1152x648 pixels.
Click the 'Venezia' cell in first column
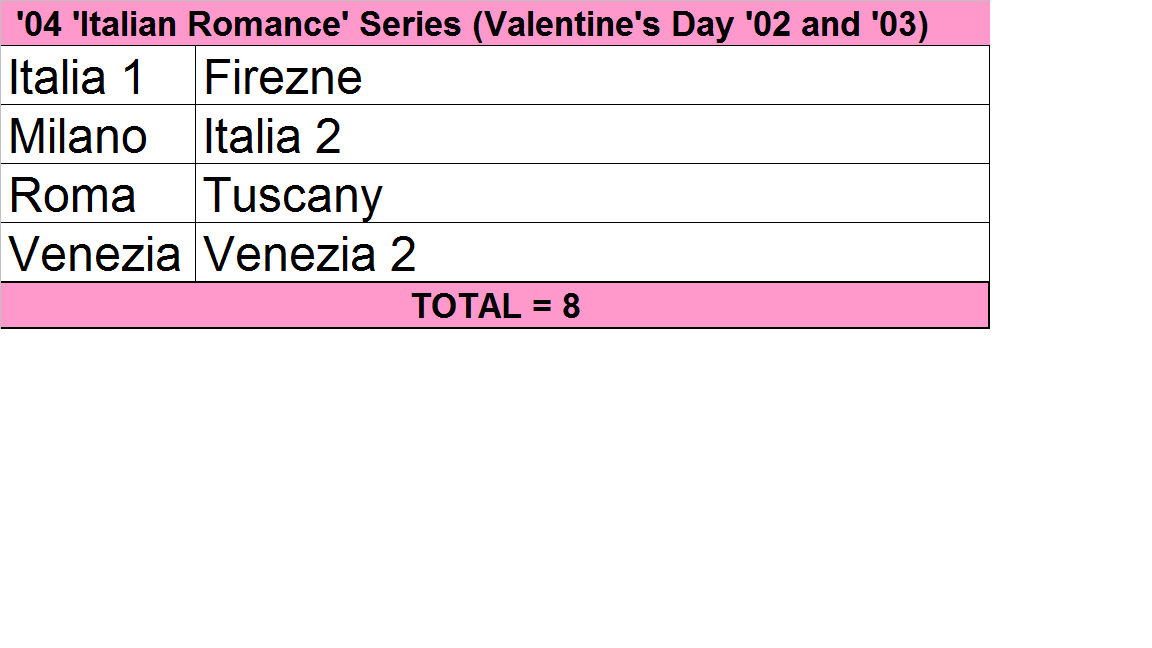95,255
